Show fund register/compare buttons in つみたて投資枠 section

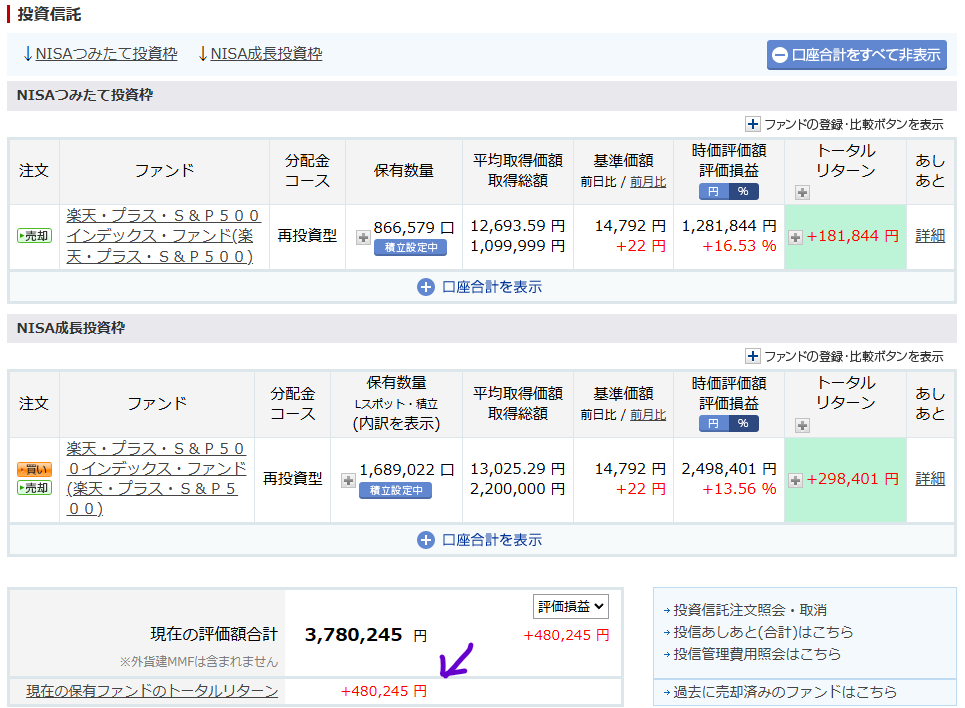click(844, 124)
